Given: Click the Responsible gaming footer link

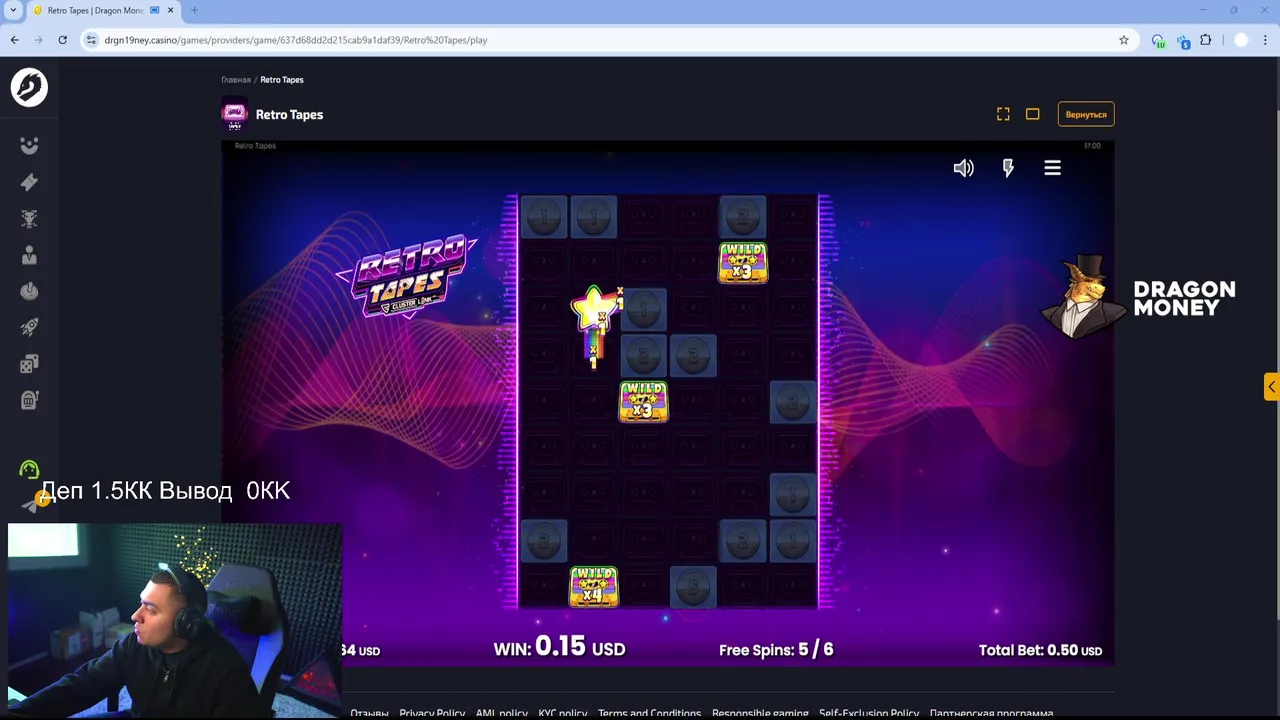Looking at the screenshot, I should 760,713.
